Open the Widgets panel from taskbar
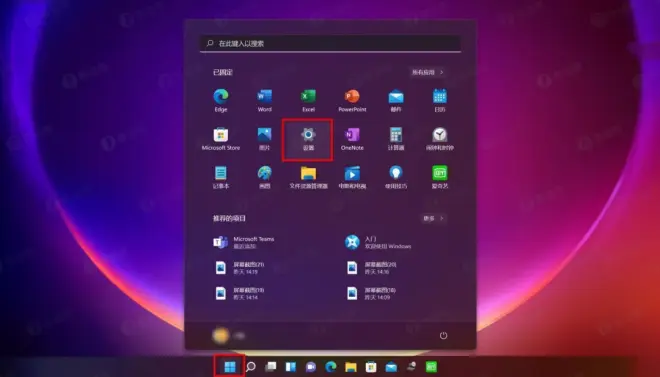 tap(291, 367)
